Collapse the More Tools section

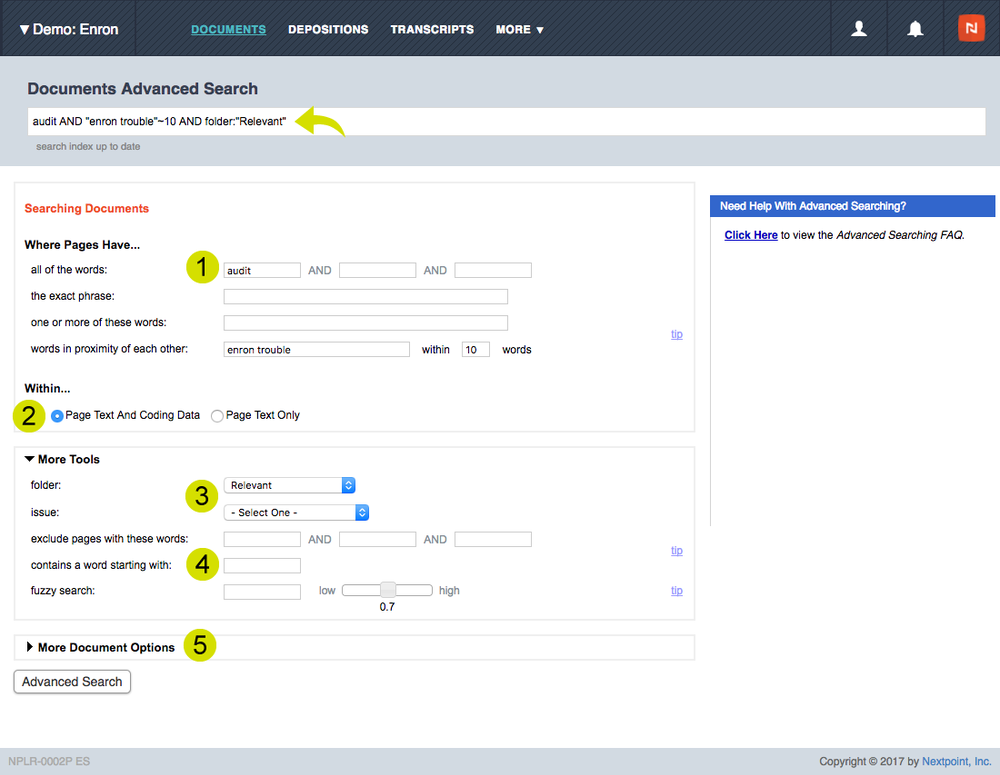point(62,459)
